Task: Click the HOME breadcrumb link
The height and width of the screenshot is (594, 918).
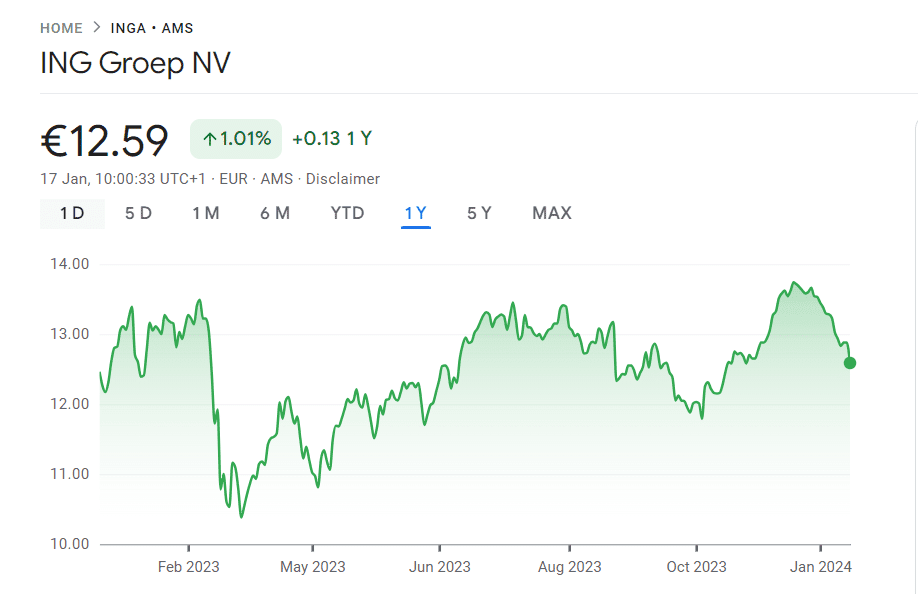Action: coord(61,28)
